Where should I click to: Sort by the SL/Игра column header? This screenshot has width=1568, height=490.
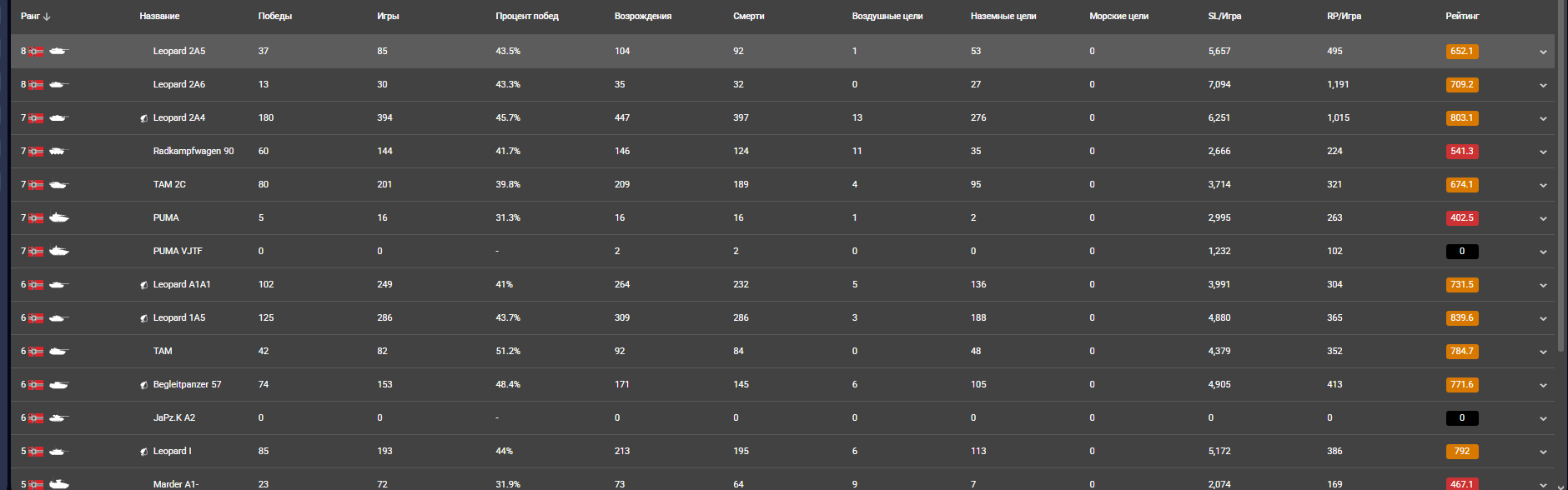pyautogui.click(x=1224, y=16)
